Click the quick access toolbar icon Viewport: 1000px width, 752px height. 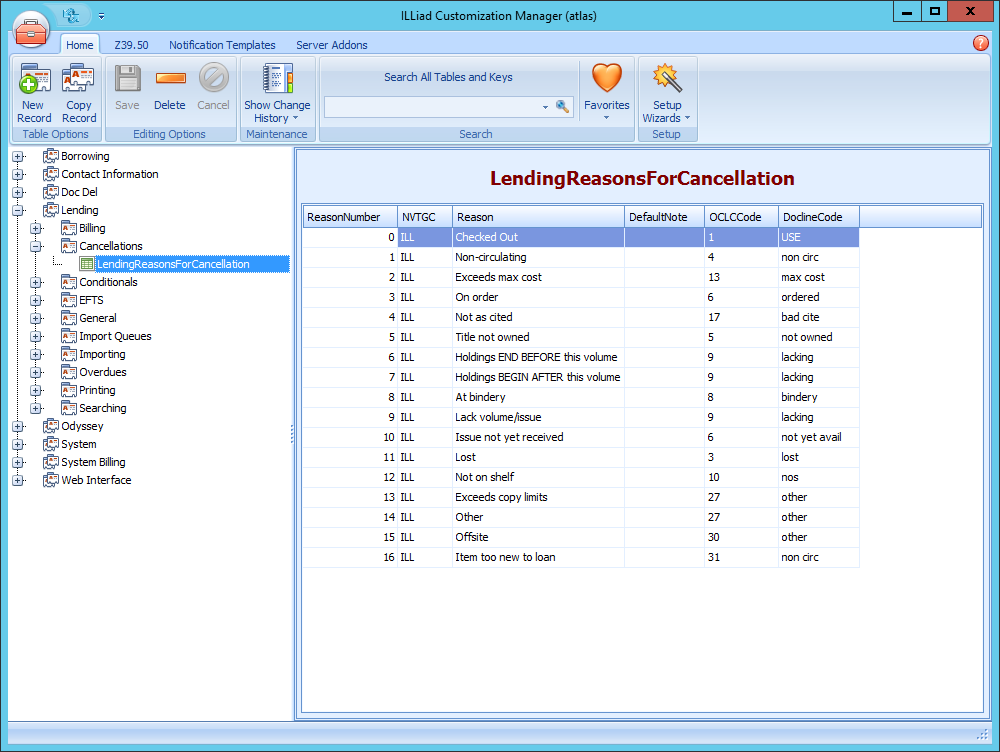(x=68, y=15)
